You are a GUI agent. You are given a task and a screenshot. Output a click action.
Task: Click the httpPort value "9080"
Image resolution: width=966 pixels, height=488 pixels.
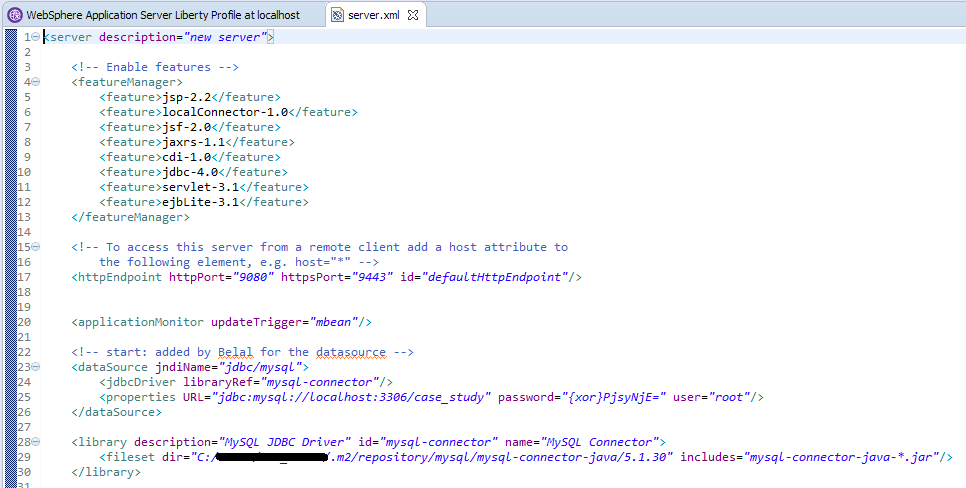[x=253, y=277]
